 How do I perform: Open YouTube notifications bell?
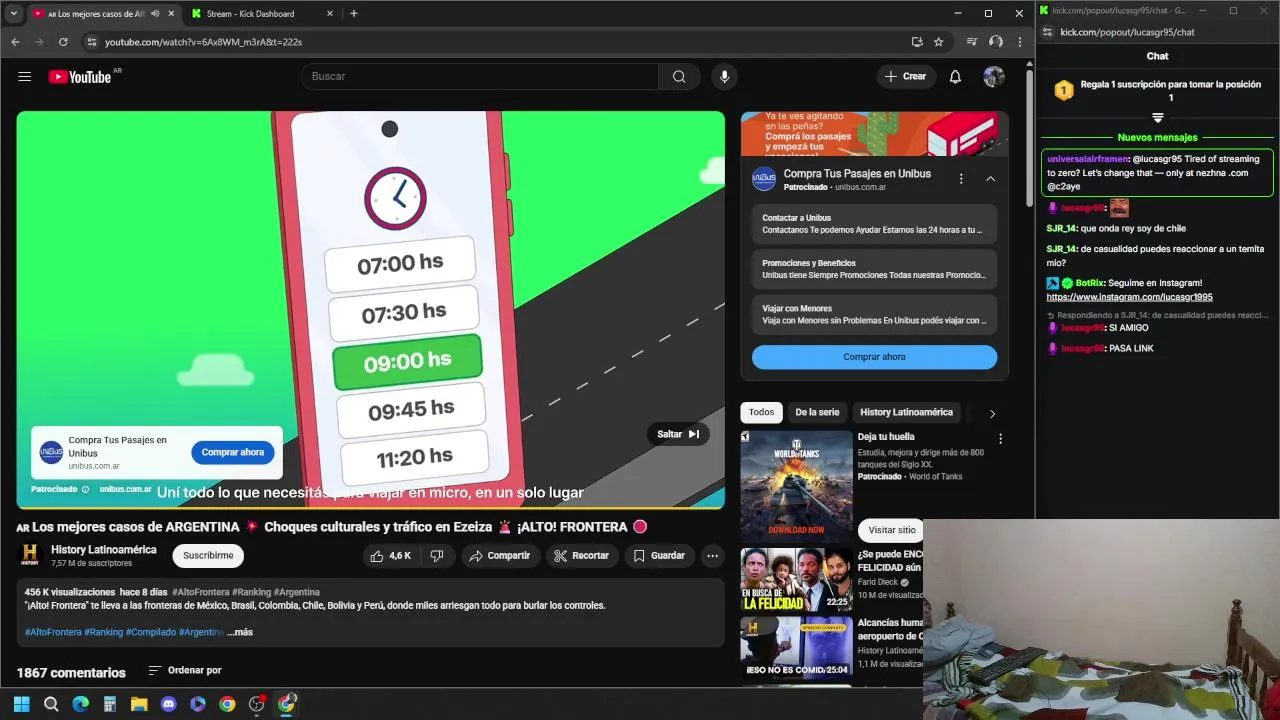pyautogui.click(x=955, y=77)
